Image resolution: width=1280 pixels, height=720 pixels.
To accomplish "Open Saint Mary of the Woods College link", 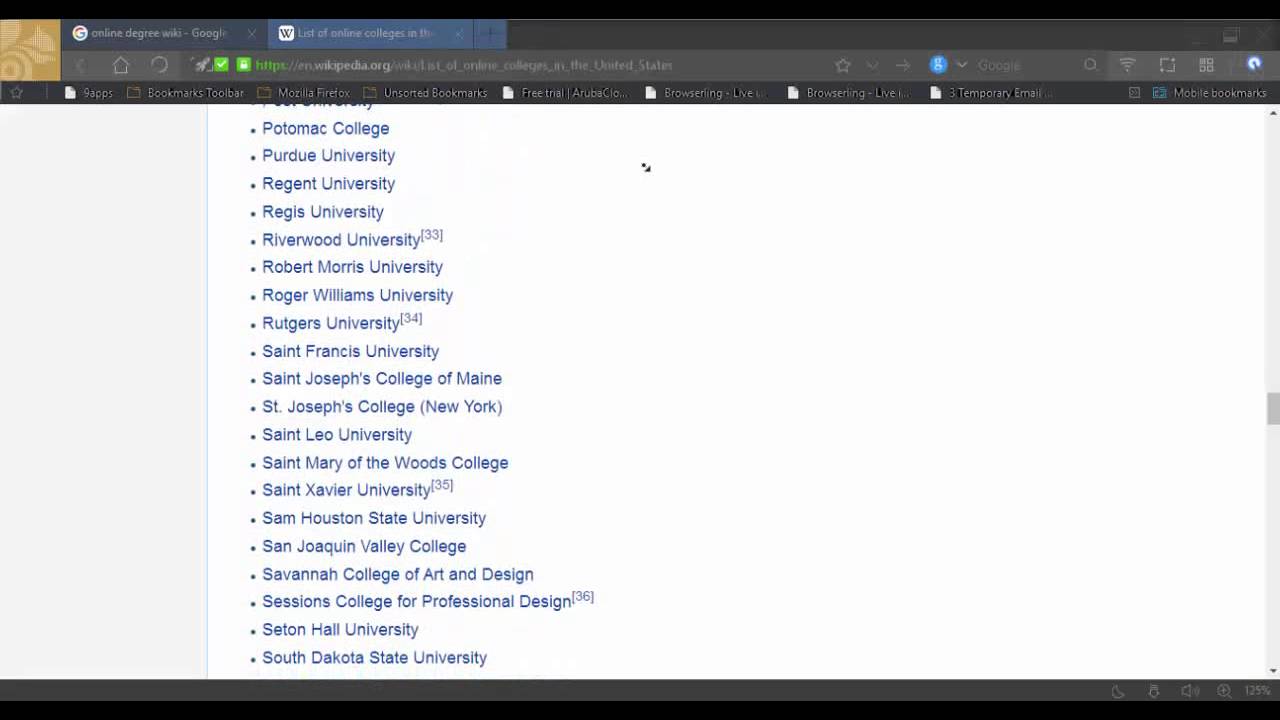I will pyautogui.click(x=385, y=463).
